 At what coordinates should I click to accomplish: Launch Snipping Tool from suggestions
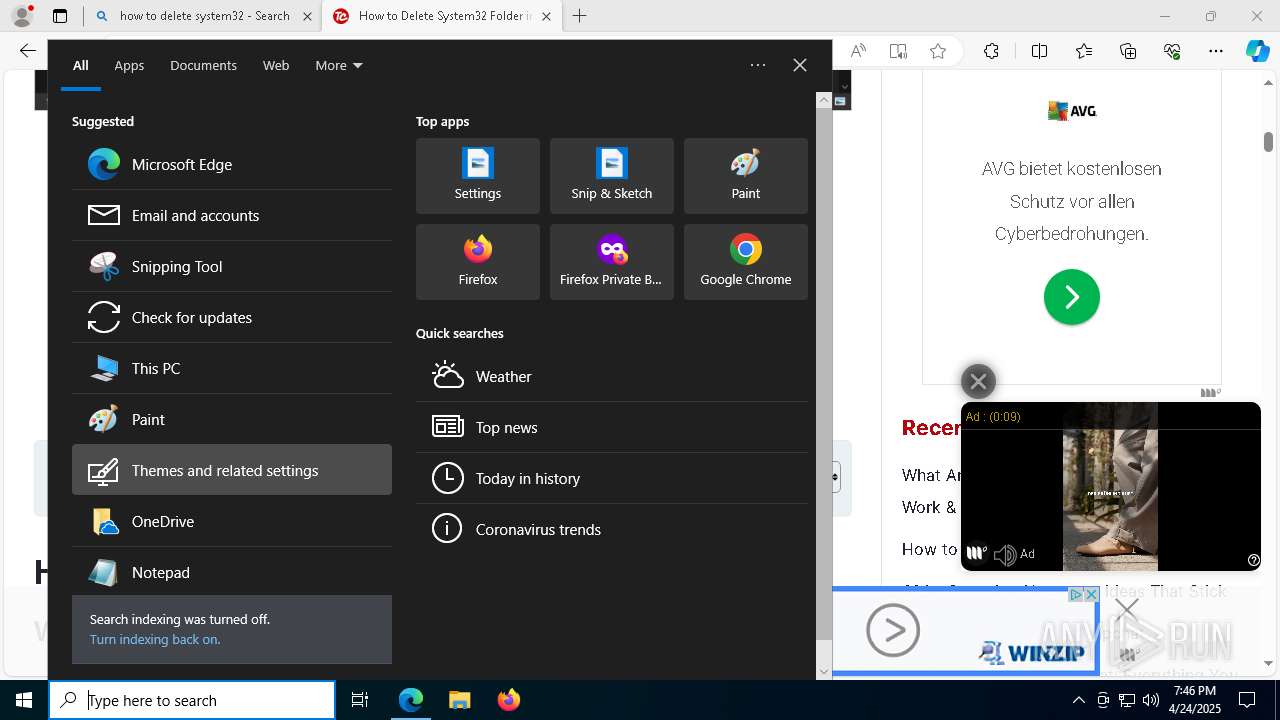coord(232,266)
